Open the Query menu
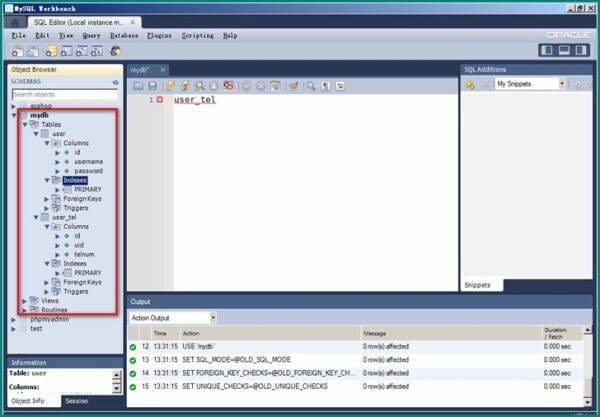This screenshot has width=600, height=417. point(91,36)
